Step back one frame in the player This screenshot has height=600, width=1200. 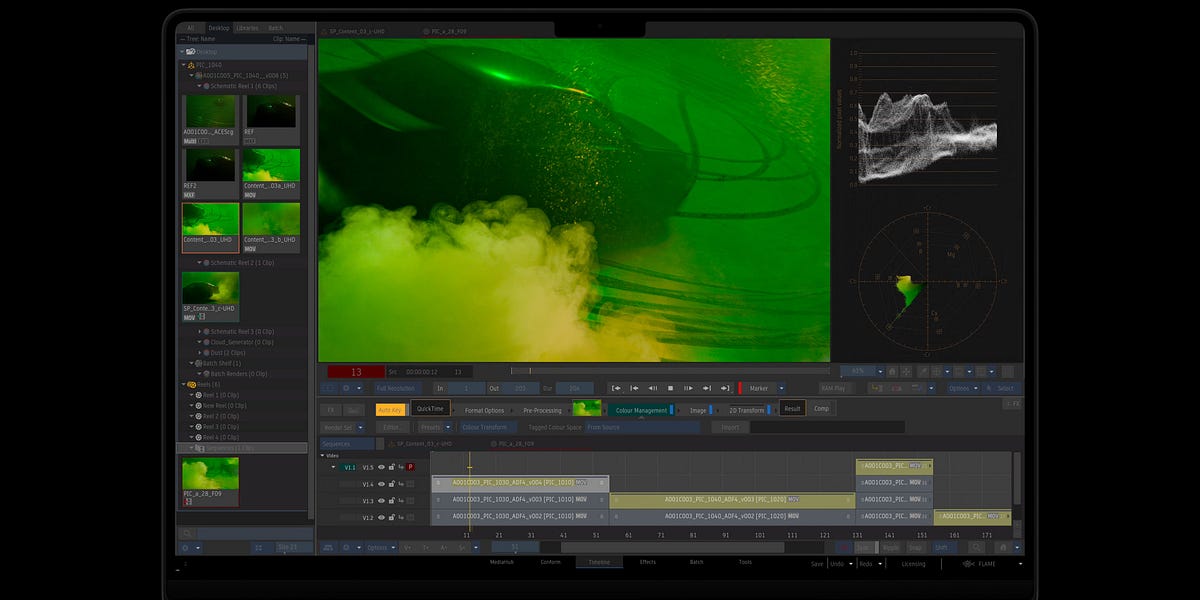click(634, 388)
